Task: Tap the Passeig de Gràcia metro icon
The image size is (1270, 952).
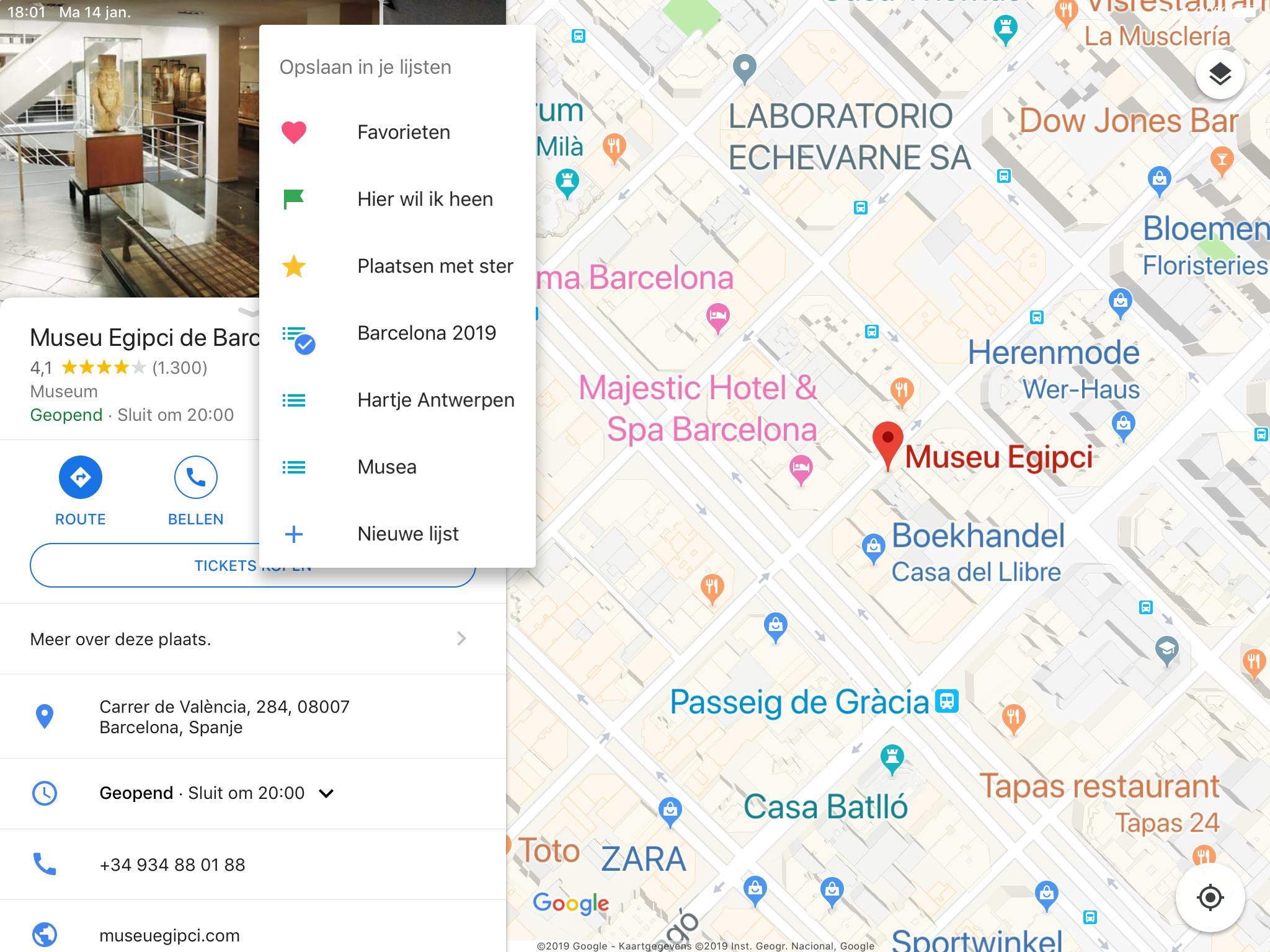Action: point(947,701)
